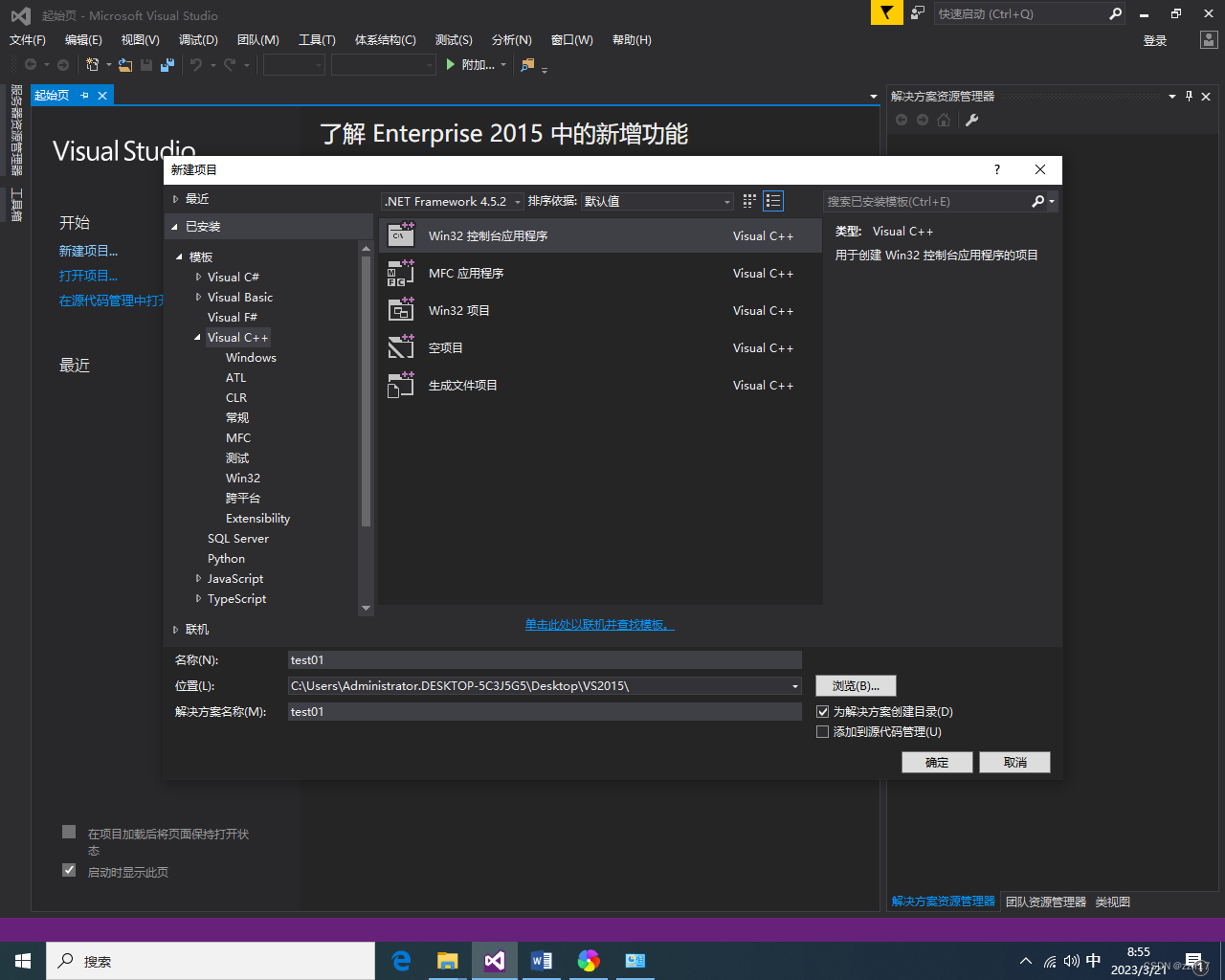This screenshot has width=1225, height=980.
Task: Open the 工具(T) menu
Action: tap(318, 39)
